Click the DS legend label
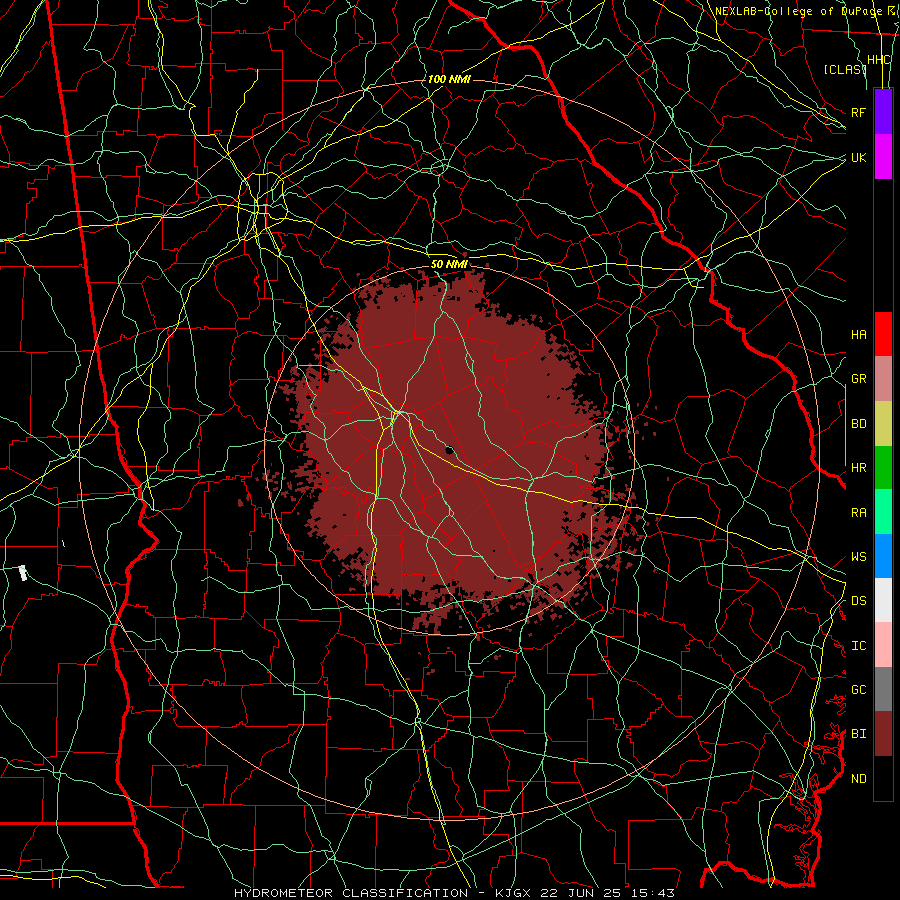 858,600
